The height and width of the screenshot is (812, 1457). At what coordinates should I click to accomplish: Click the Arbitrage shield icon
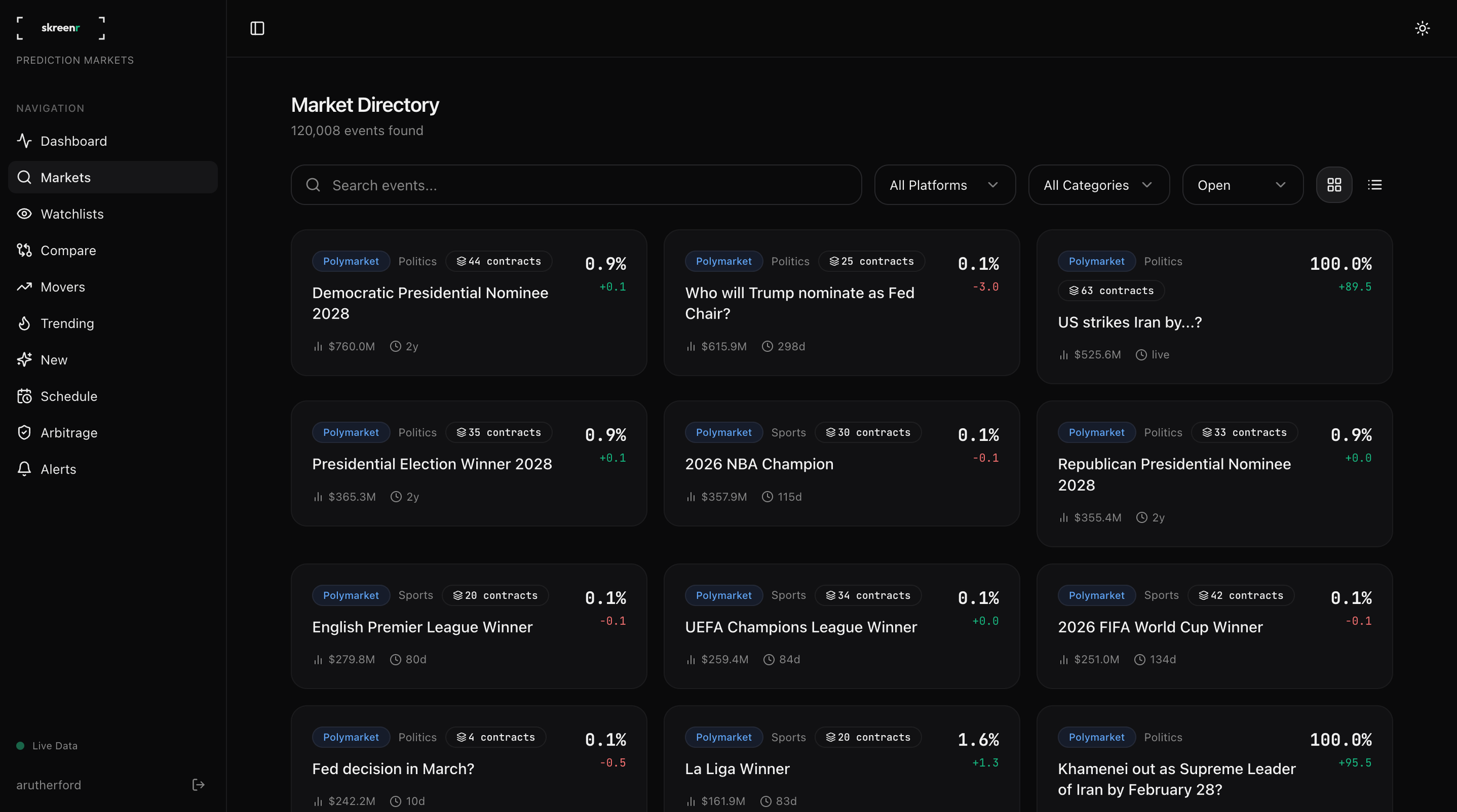click(24, 432)
